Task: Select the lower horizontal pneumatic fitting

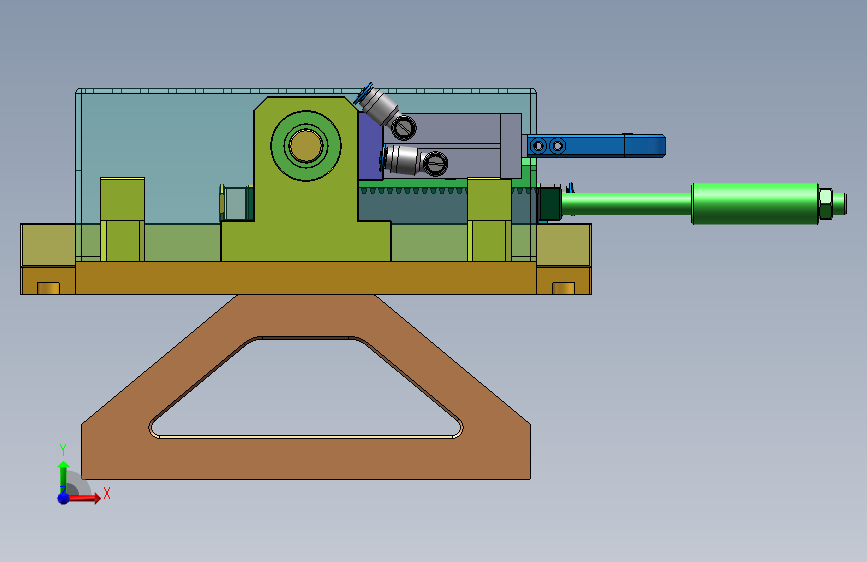Action: point(414,160)
